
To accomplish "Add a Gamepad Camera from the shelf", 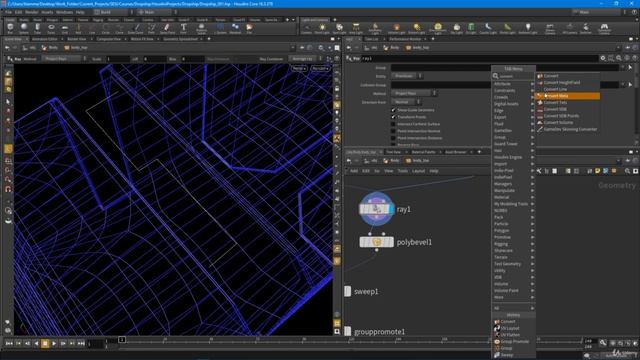I will pos(604,29).
